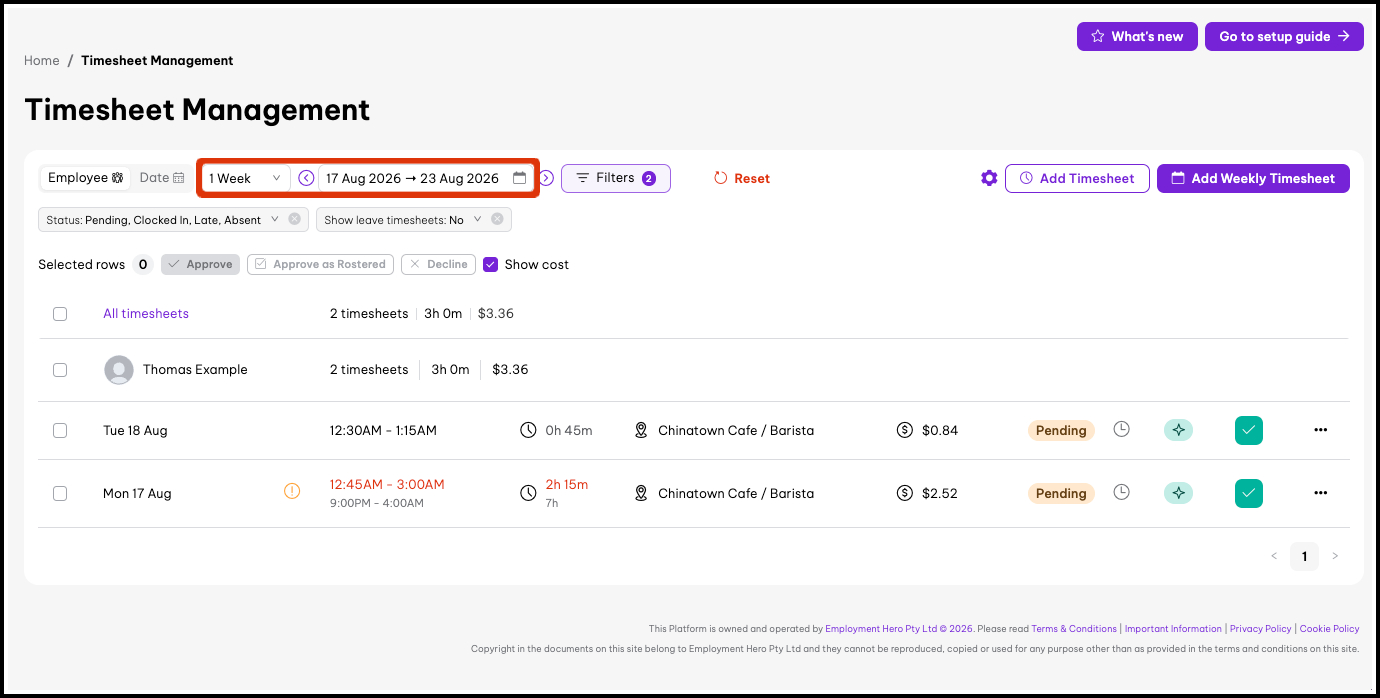Click Add Timesheet button
Screen dimensions: 1380x698
[1077, 178]
